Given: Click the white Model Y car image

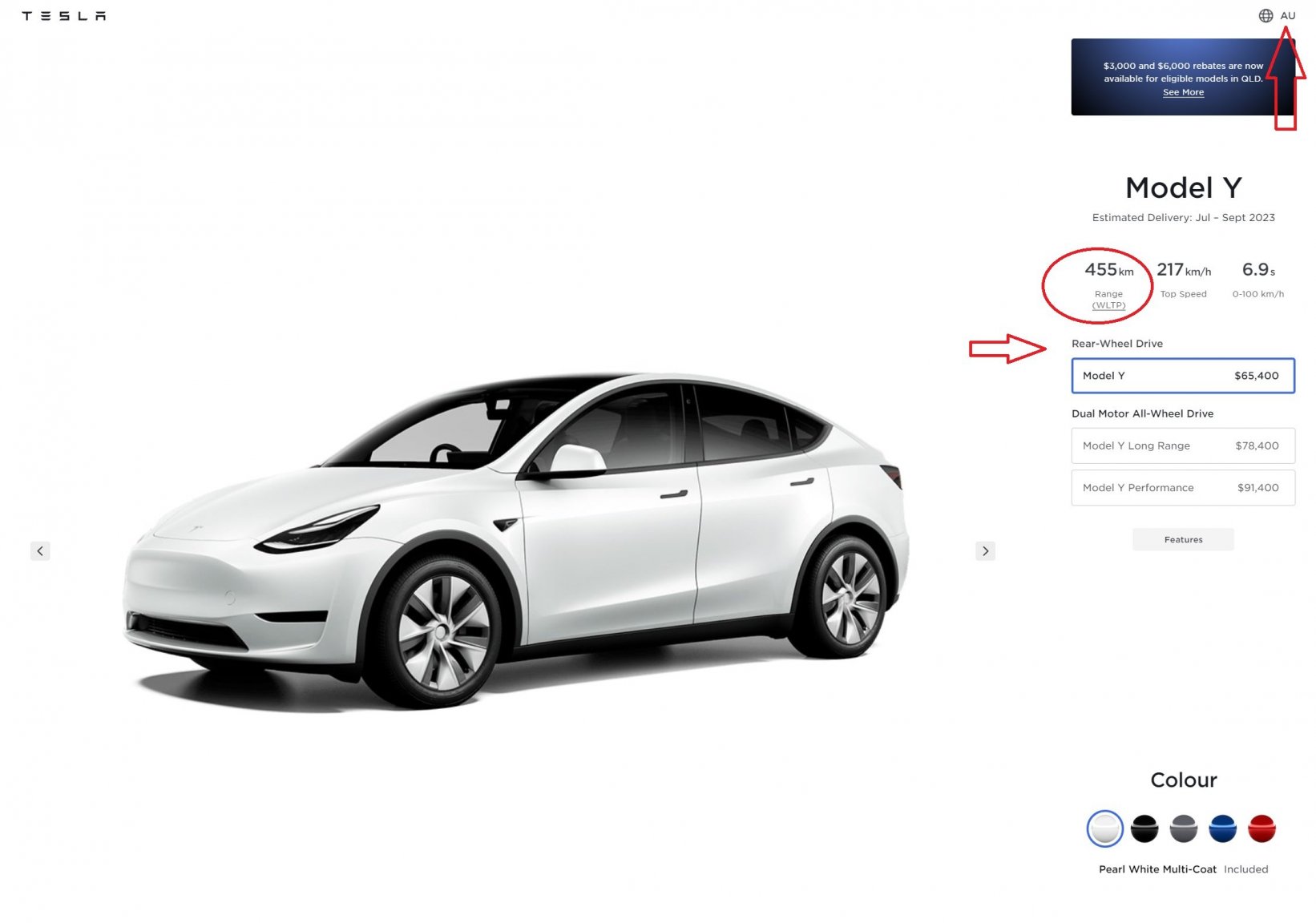Looking at the screenshot, I should tap(516, 541).
